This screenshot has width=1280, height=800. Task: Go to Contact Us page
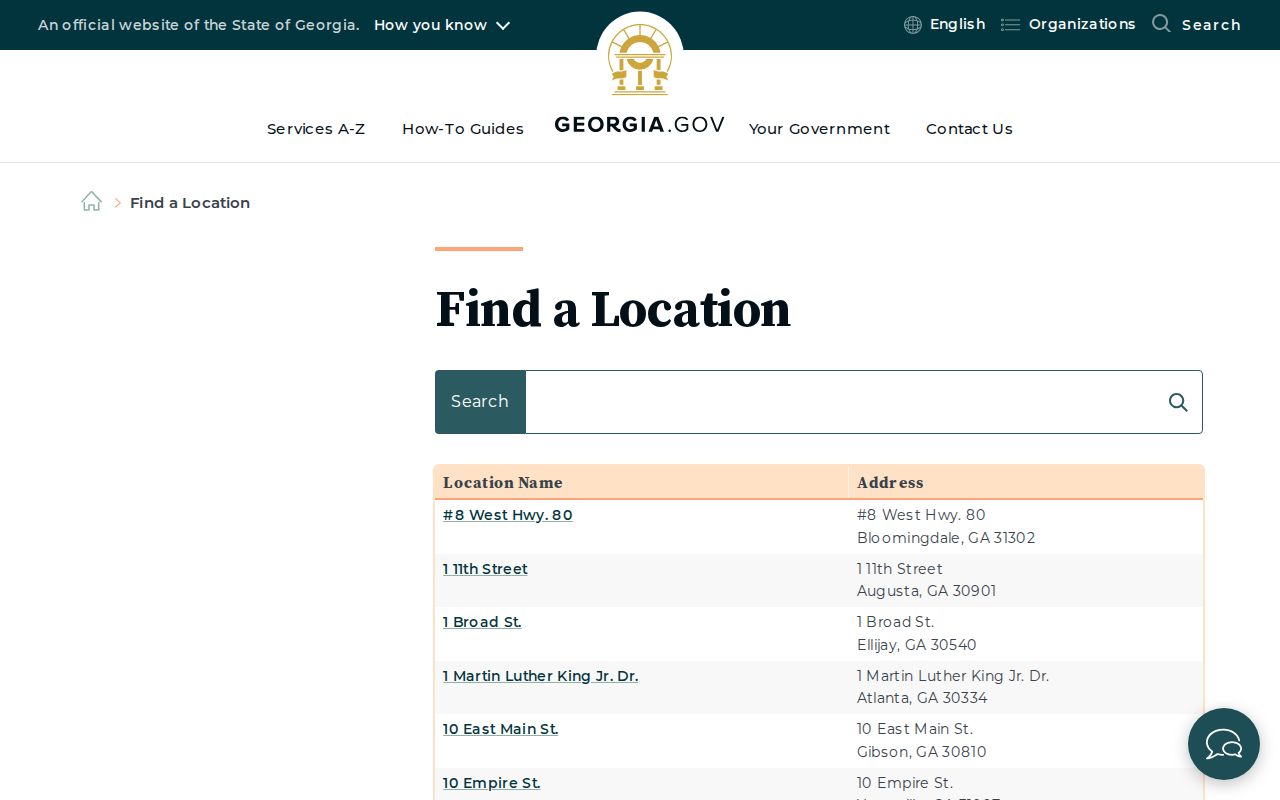[x=969, y=129]
